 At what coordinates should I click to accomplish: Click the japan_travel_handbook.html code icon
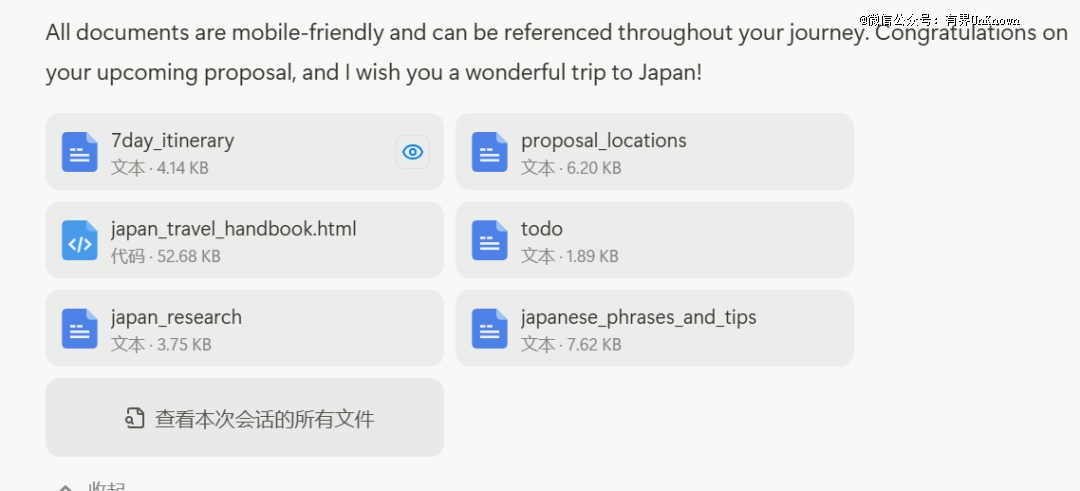pos(80,240)
